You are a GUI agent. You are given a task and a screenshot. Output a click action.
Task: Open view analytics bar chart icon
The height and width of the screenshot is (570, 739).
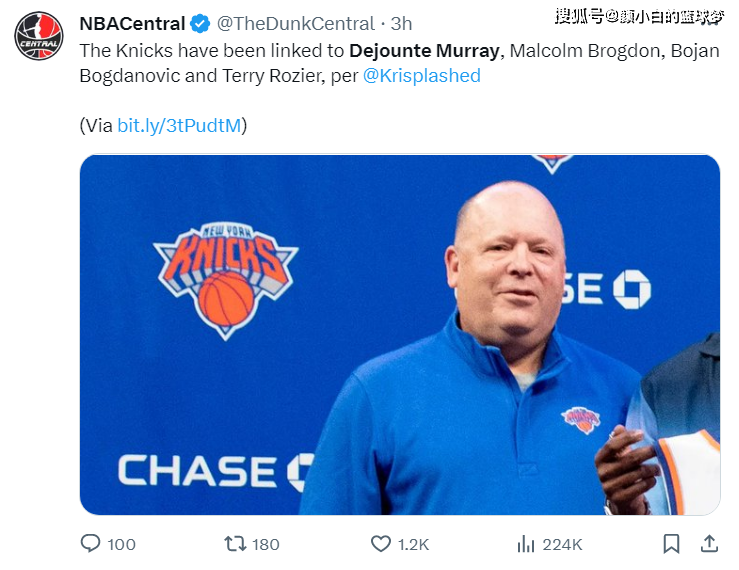(526, 543)
